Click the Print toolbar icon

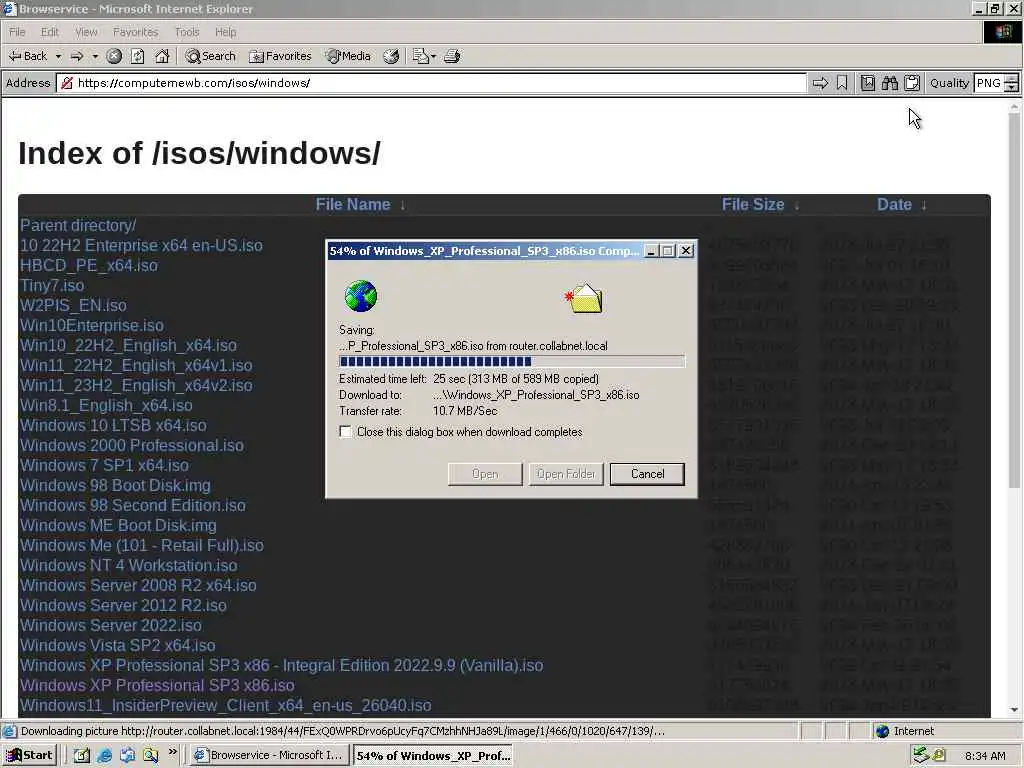click(x=452, y=56)
